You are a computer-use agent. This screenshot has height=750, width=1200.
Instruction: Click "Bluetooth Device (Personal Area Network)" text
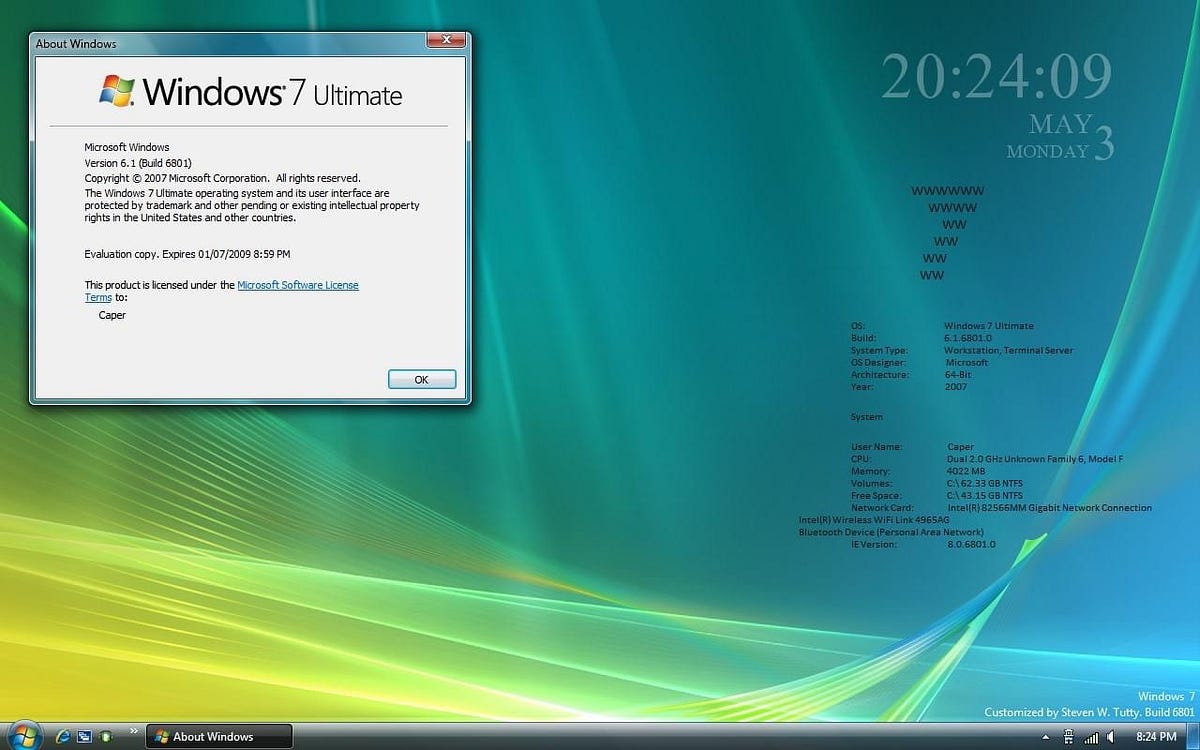[891, 532]
